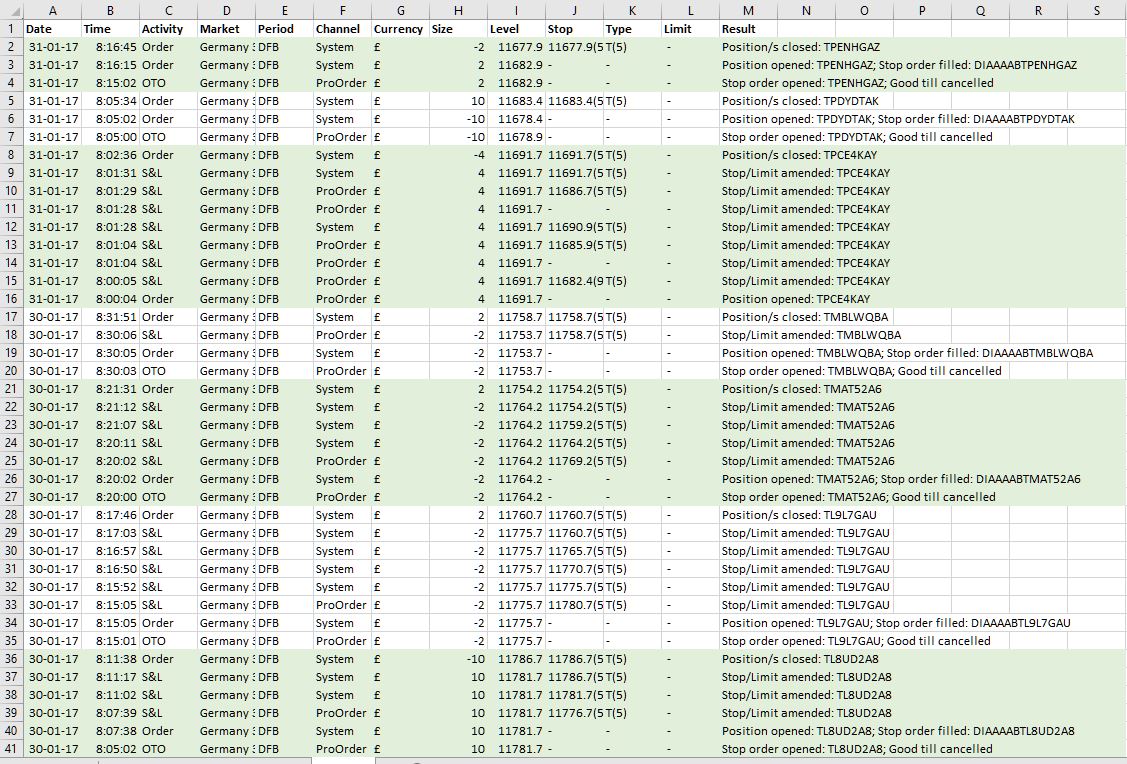Click the Result header cell
The image size is (1127, 764).
[748, 29]
